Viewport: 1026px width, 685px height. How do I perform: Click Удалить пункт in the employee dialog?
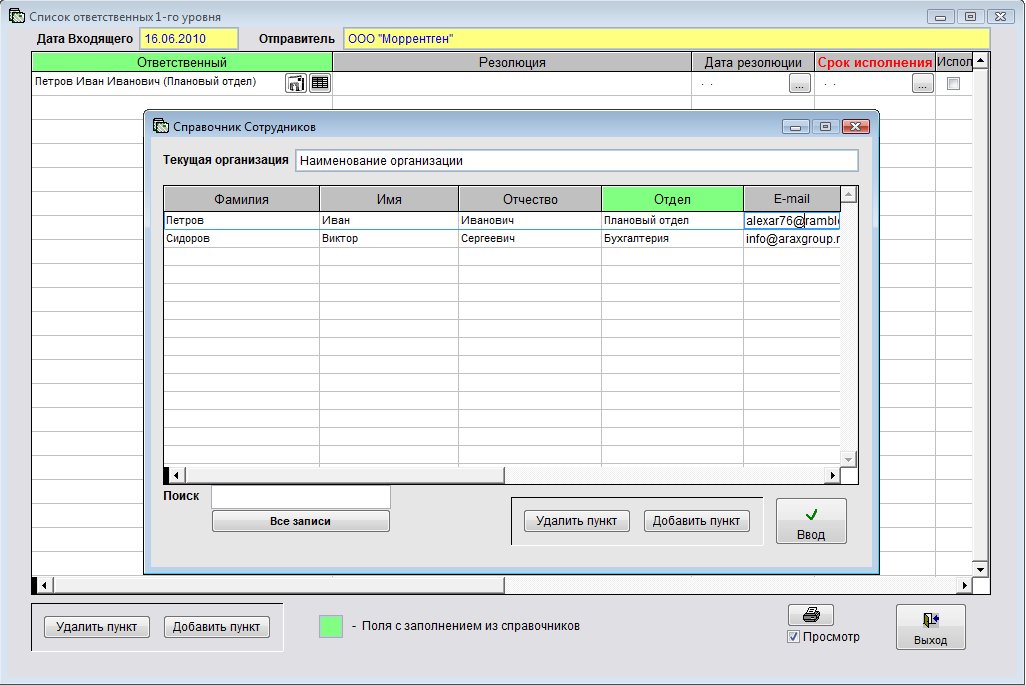point(576,521)
